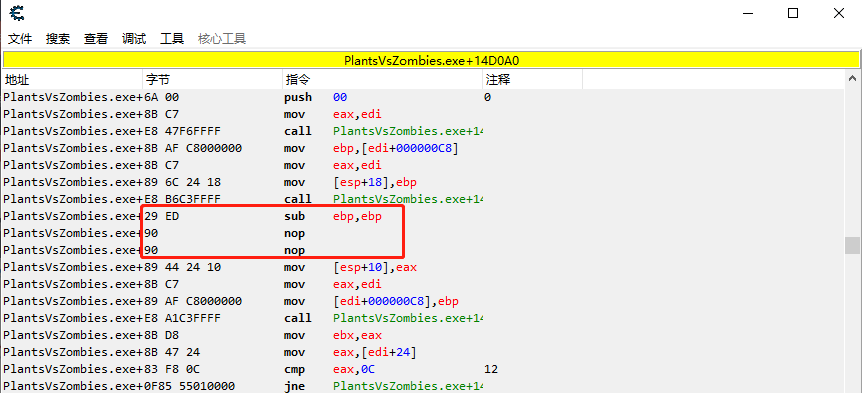Open the 核心工具 menu
This screenshot has width=862, height=393.
(x=222, y=38)
